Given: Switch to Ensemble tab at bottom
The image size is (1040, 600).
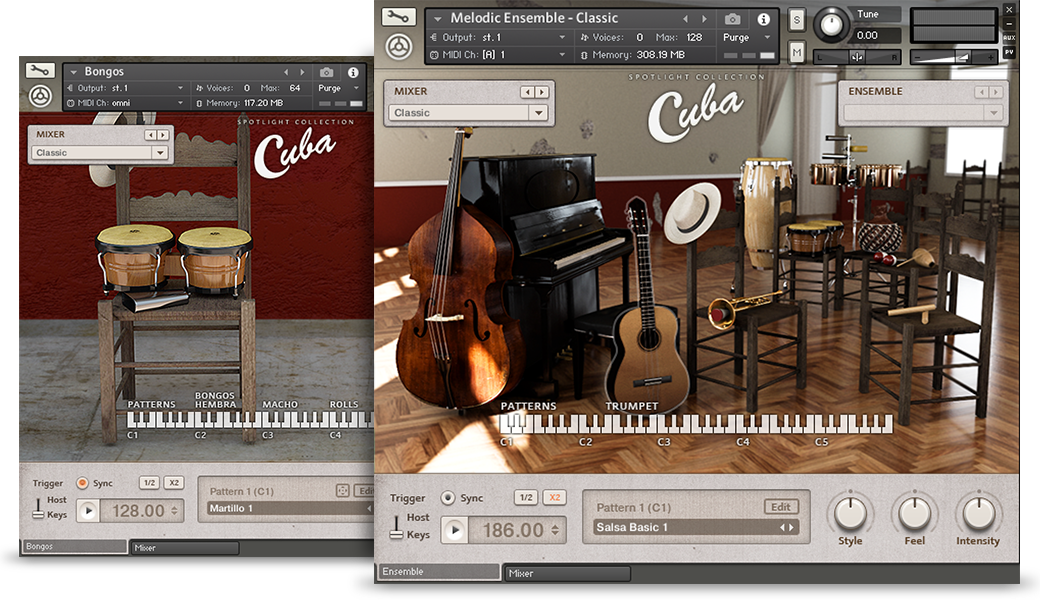Looking at the screenshot, I should click(x=438, y=571).
